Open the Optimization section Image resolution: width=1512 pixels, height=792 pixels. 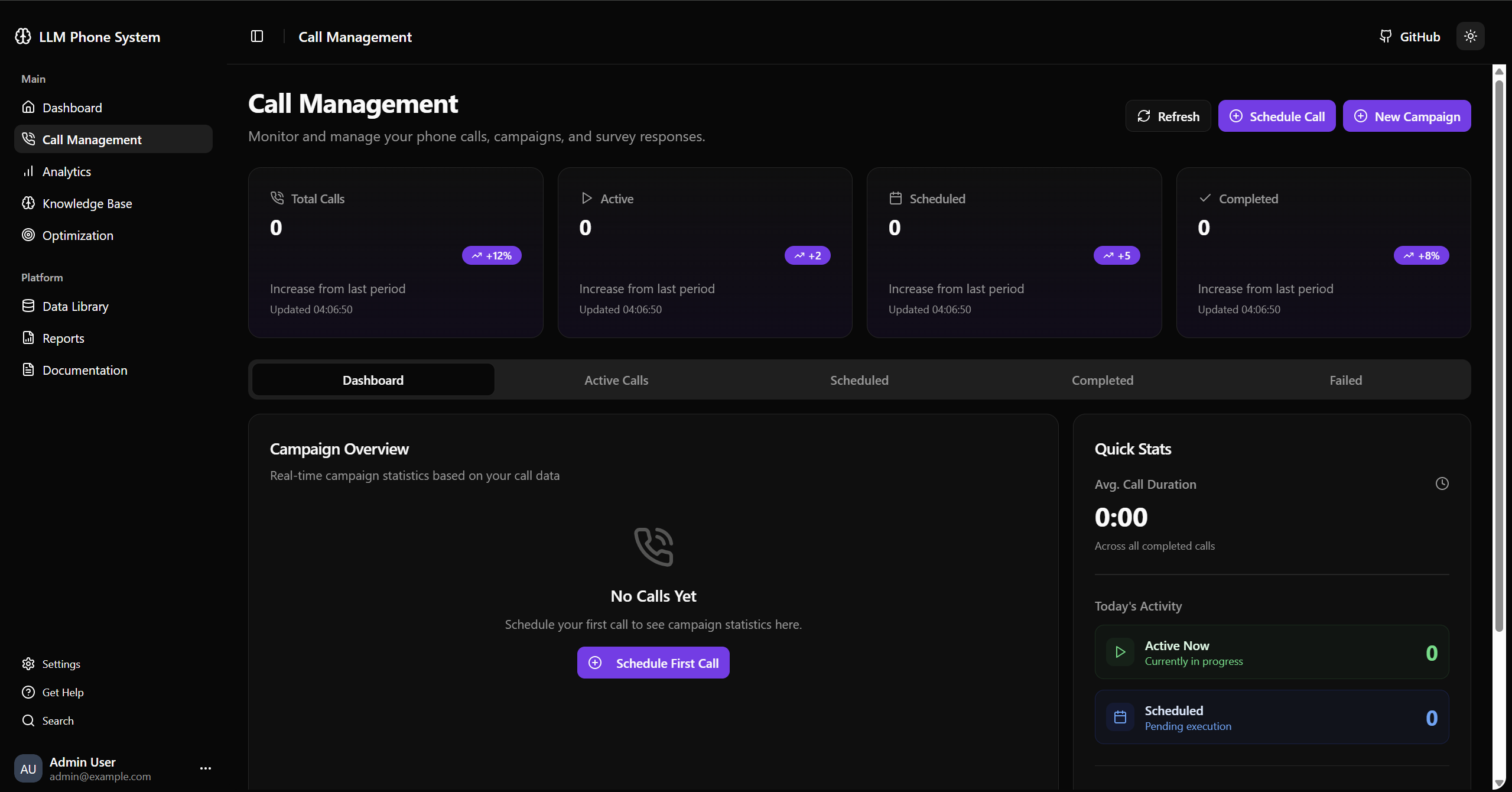coord(77,236)
